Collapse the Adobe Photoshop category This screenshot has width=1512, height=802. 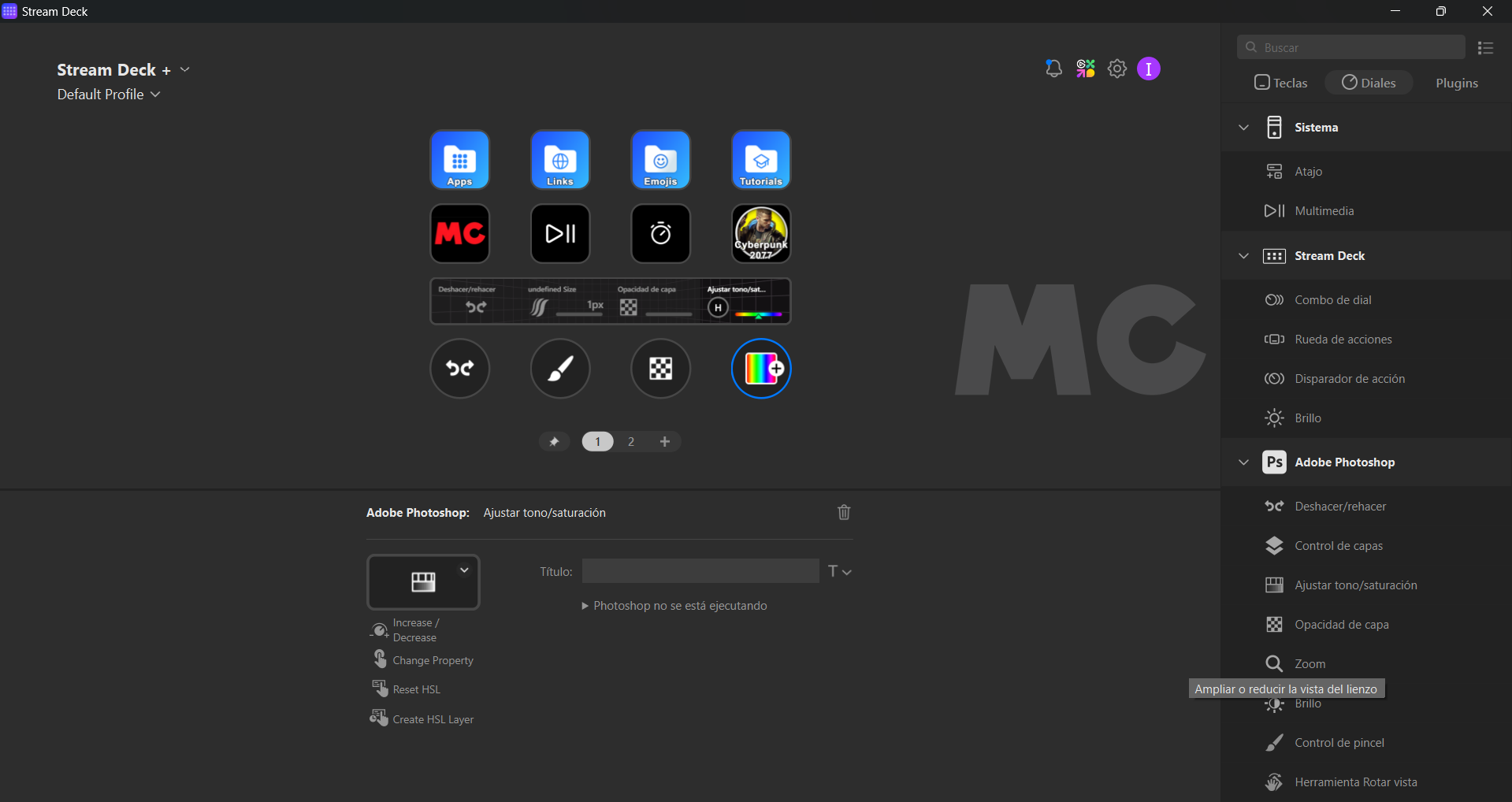click(1243, 462)
